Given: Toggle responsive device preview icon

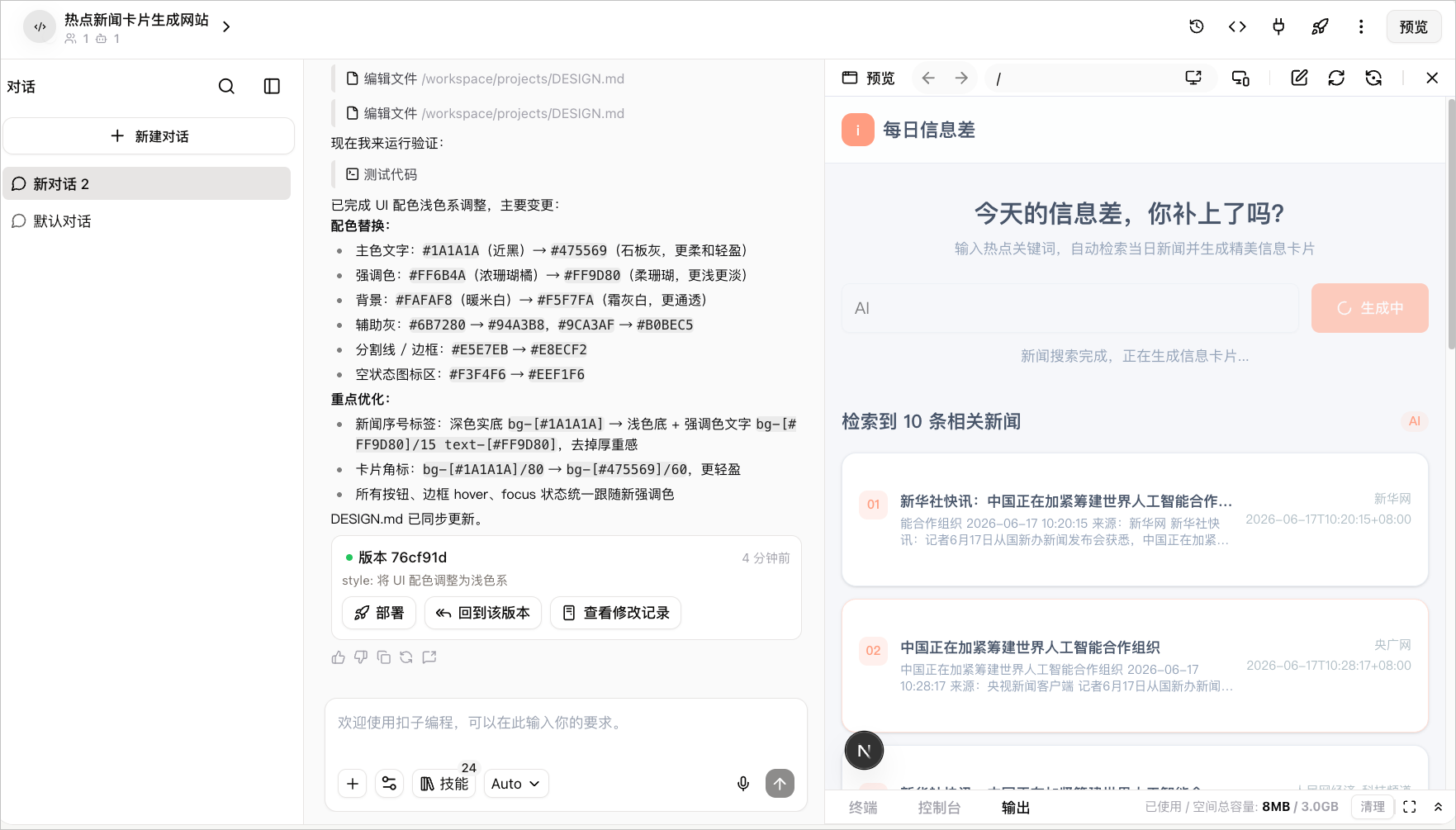Looking at the screenshot, I should click(x=1240, y=78).
